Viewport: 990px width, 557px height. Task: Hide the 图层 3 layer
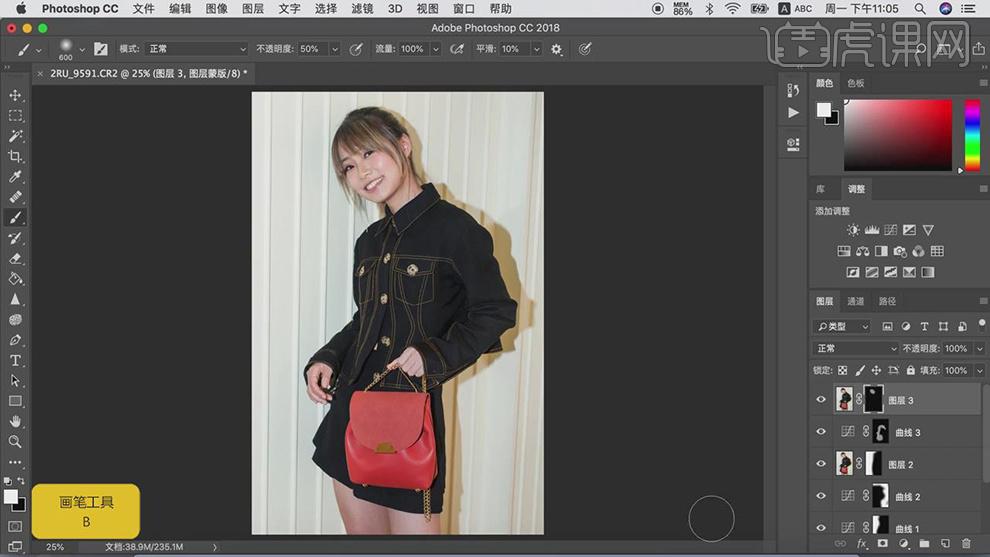821,400
